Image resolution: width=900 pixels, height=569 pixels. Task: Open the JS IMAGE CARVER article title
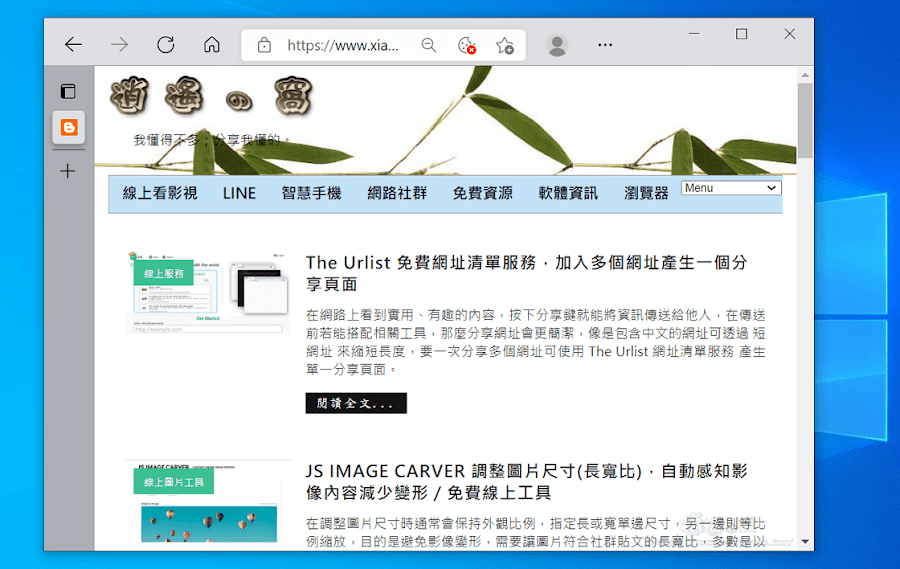click(526, 482)
